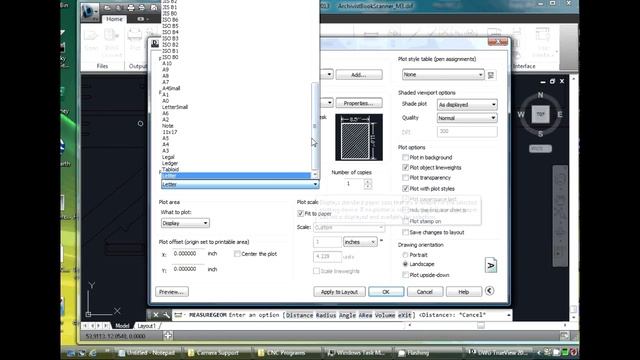
Task: Toggle the Plot in background checkbox
Action: (405, 157)
